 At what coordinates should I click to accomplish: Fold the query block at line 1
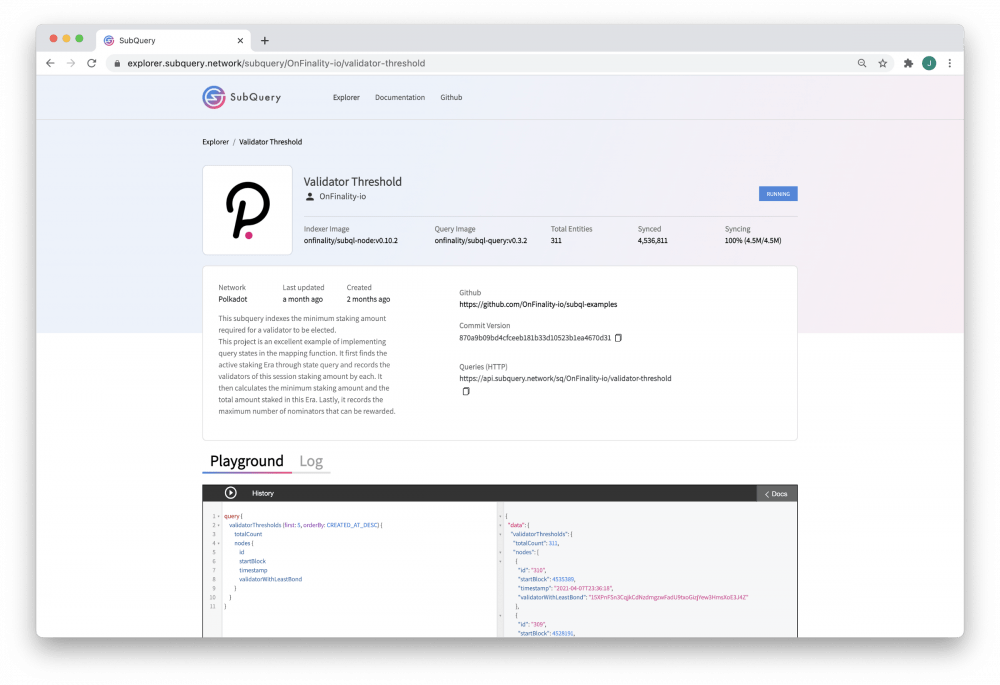[x=219, y=517]
